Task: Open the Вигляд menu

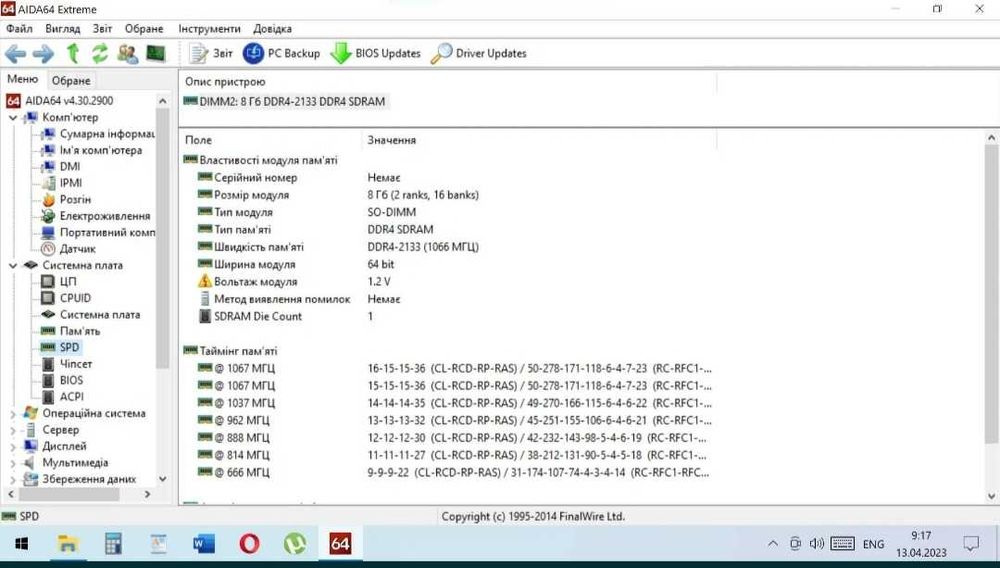Action: click(x=62, y=29)
